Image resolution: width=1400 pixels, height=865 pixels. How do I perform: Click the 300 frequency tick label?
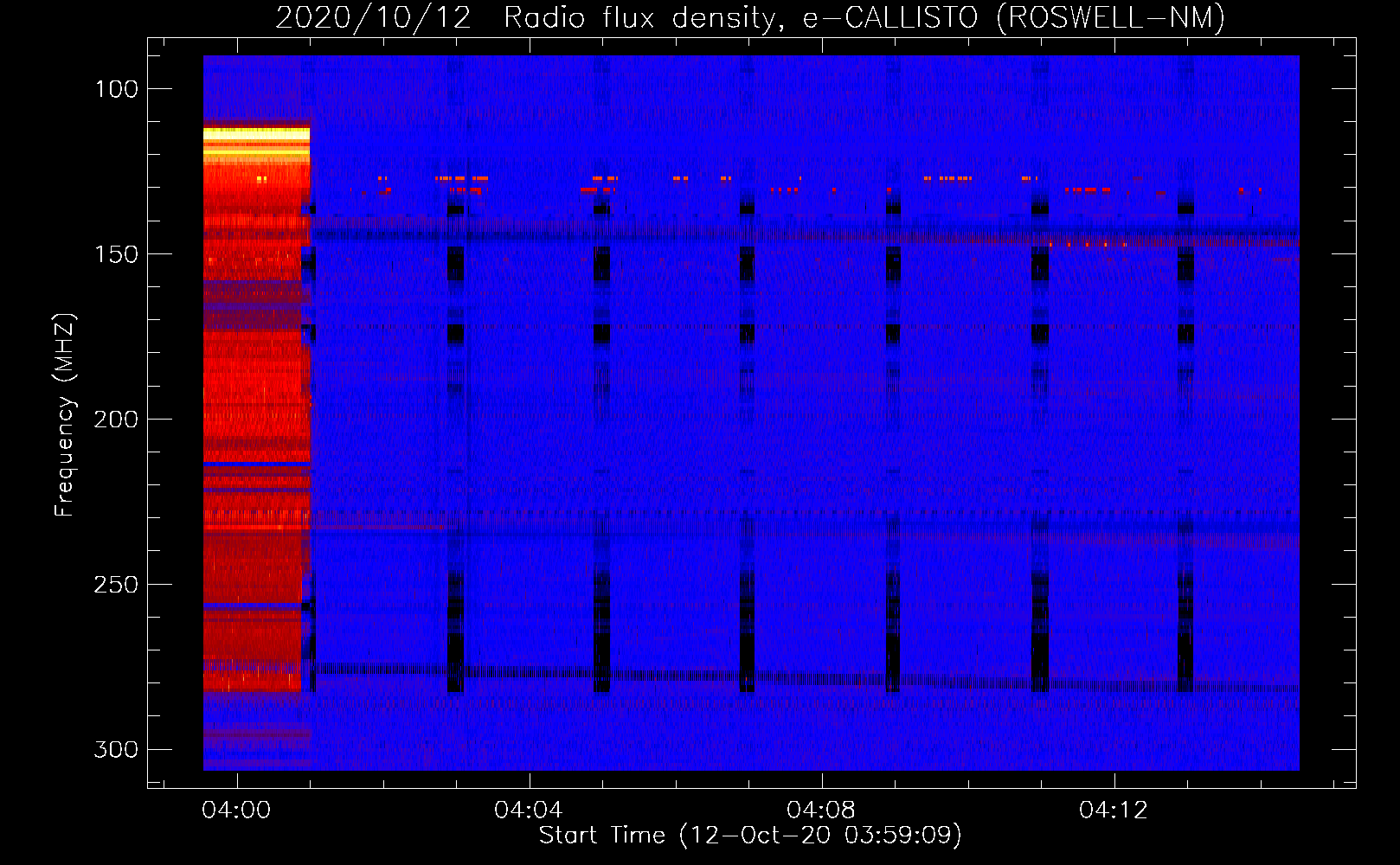[x=116, y=749]
